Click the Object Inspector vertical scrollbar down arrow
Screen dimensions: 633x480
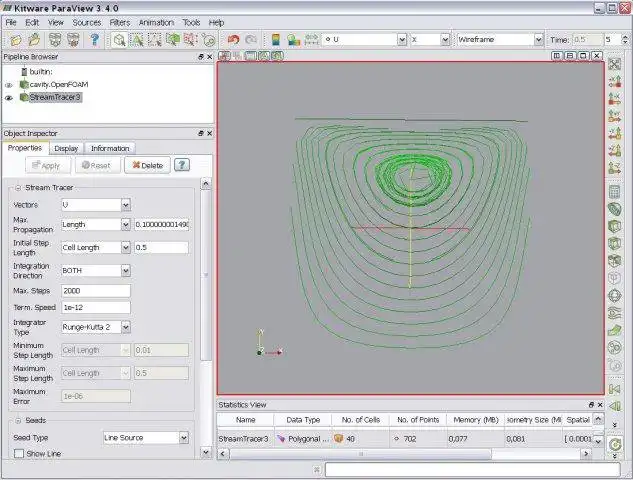(x=206, y=453)
